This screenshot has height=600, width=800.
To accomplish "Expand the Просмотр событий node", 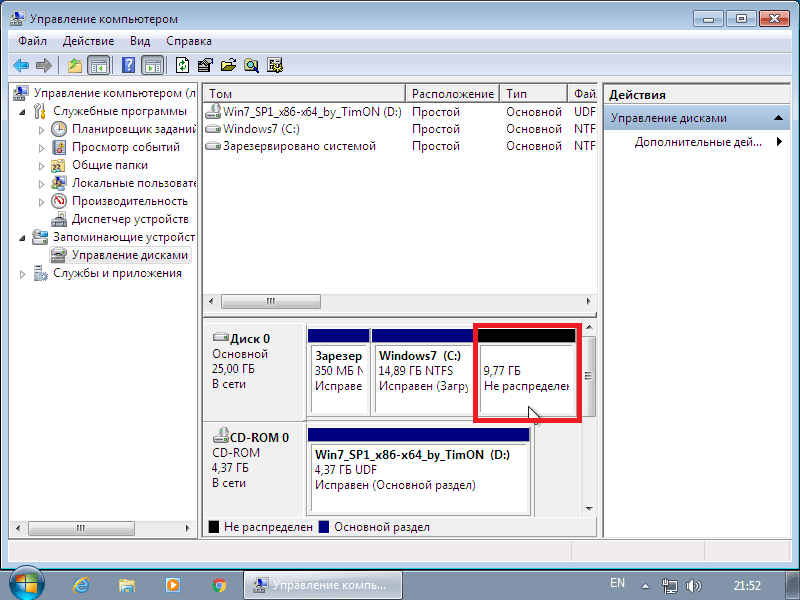I will 41,147.
